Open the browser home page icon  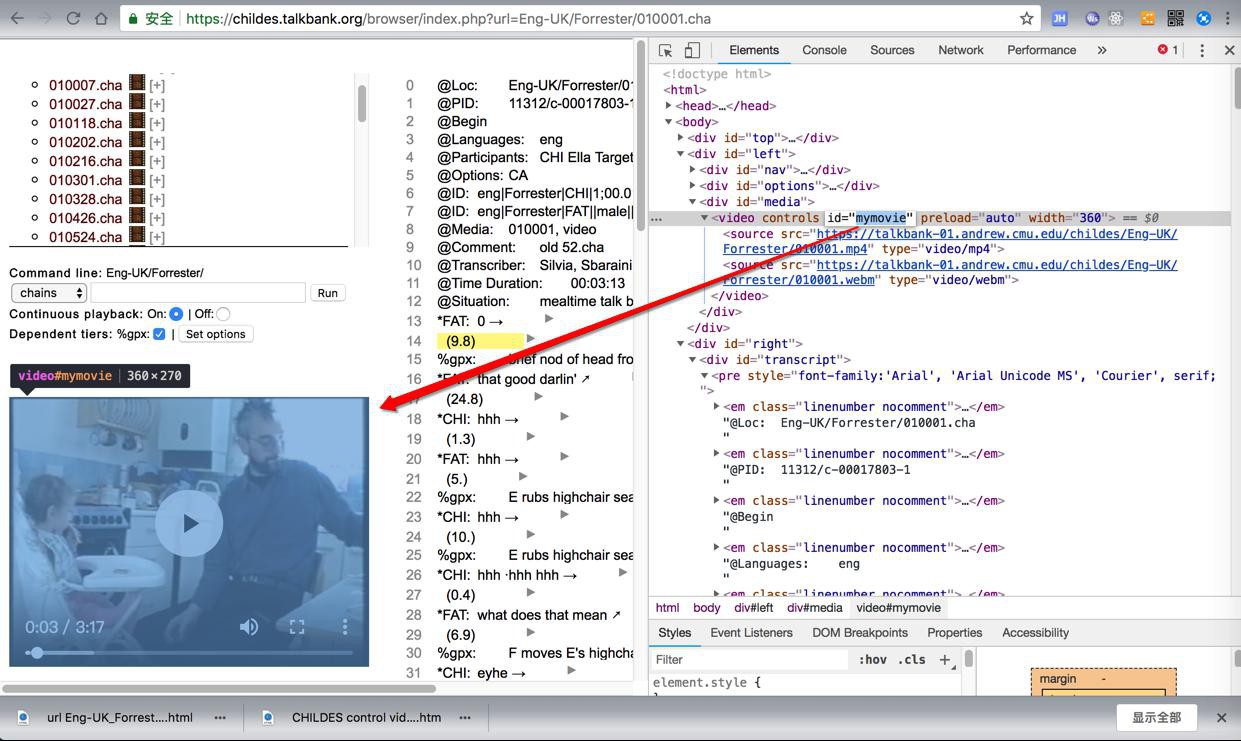pos(101,18)
